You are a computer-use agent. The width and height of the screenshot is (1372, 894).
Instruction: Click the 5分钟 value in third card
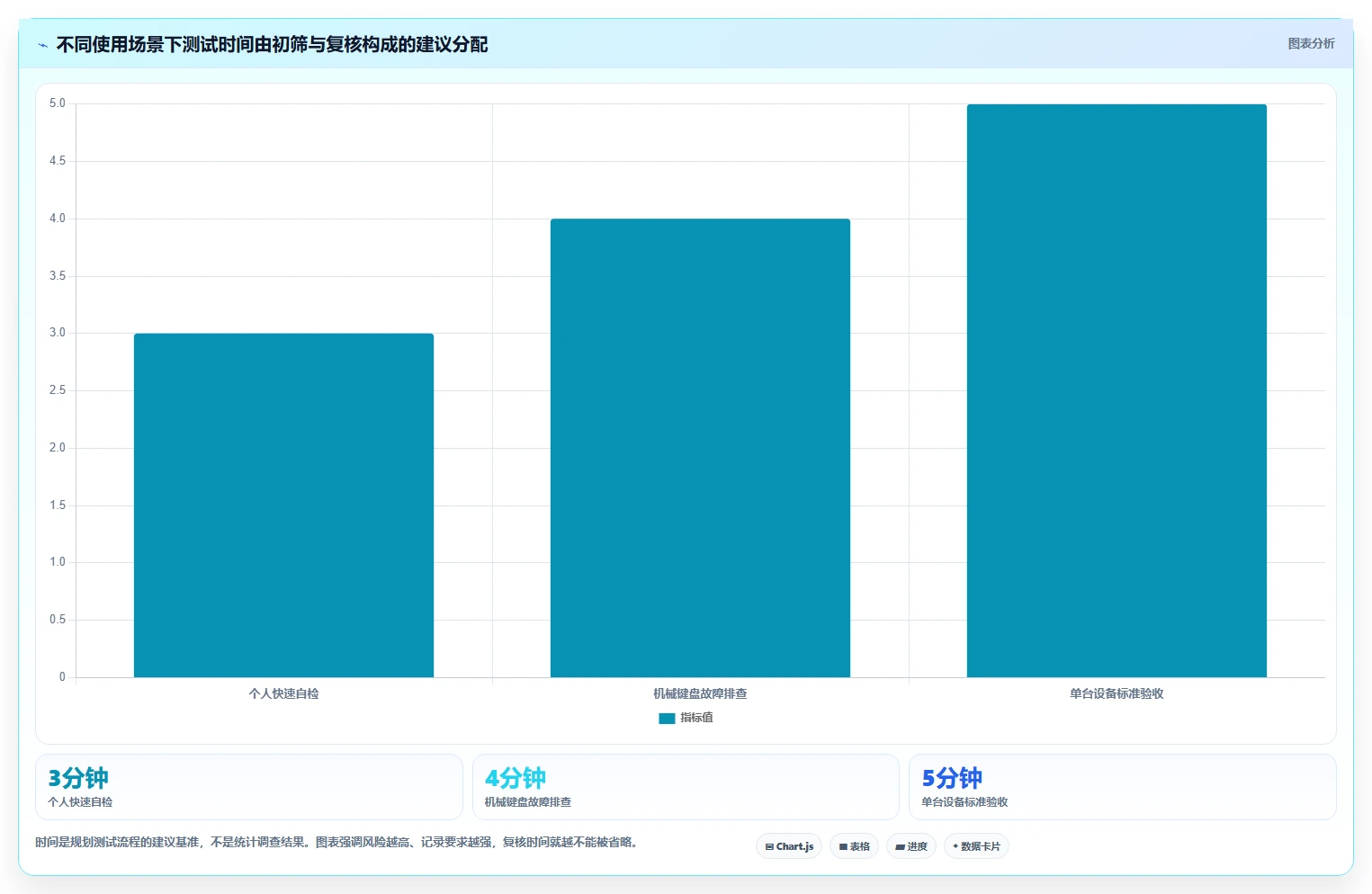(952, 778)
